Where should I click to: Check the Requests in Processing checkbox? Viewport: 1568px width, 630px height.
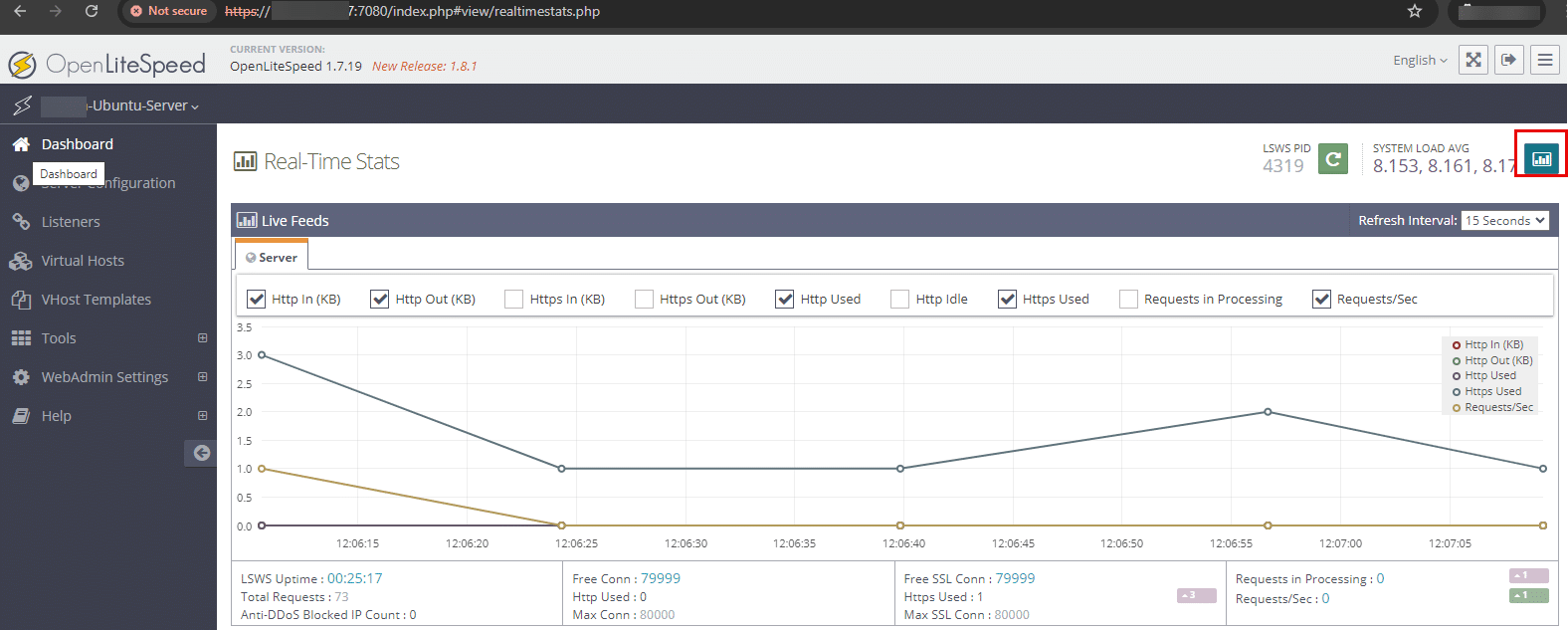[1128, 299]
